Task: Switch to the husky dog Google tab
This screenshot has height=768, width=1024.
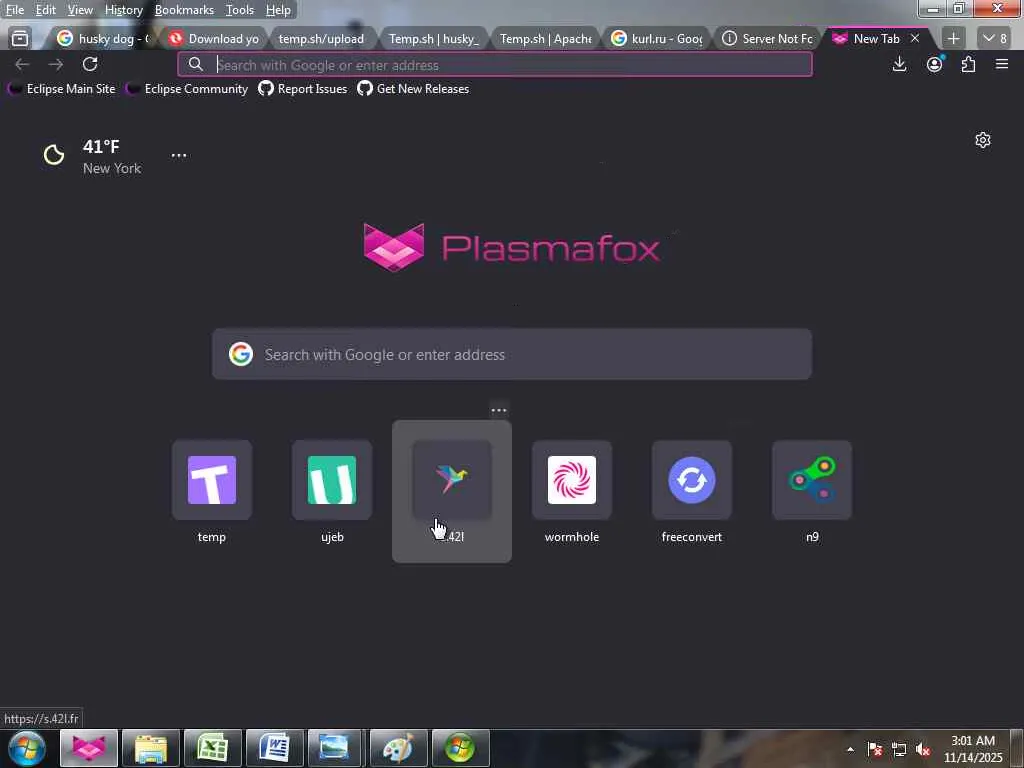Action: [x=103, y=39]
